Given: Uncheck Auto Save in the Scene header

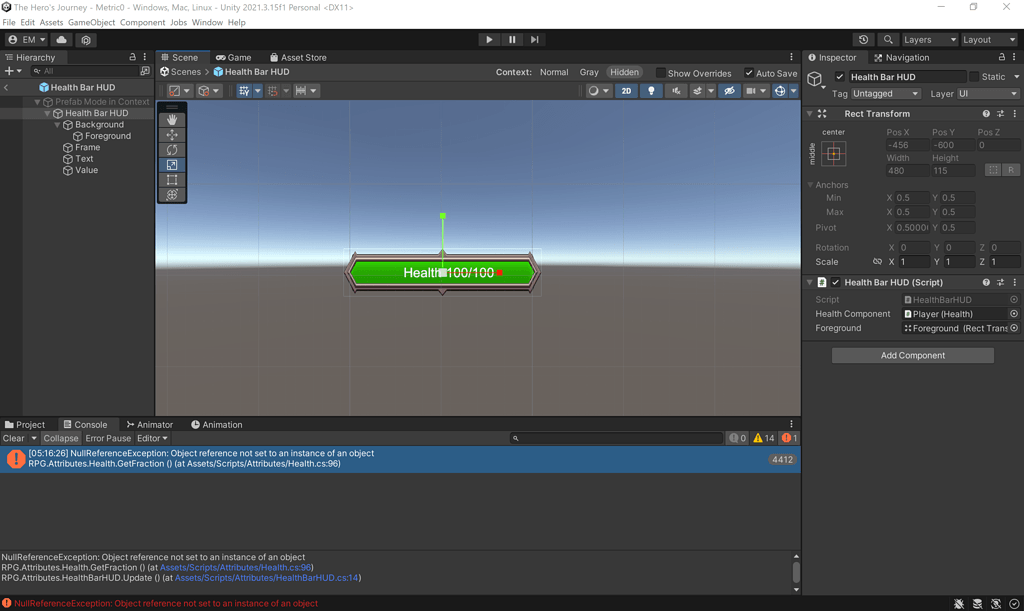Looking at the screenshot, I should pyautogui.click(x=749, y=72).
